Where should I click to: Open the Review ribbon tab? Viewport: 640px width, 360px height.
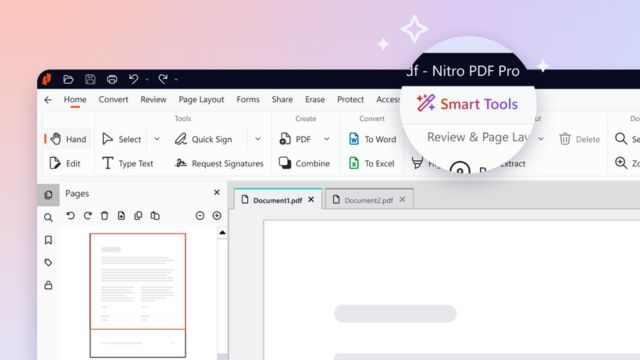153,99
